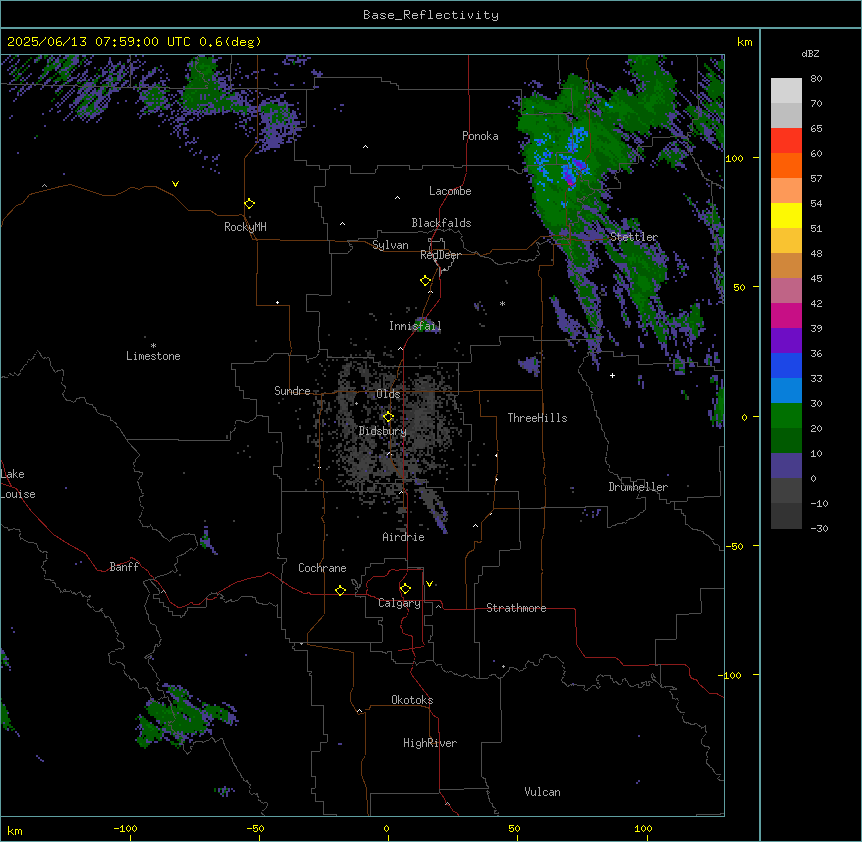The image size is (862, 842).
Task: Pick the bright yellow swatch in dBZ legend
Action: pyautogui.click(x=786, y=215)
